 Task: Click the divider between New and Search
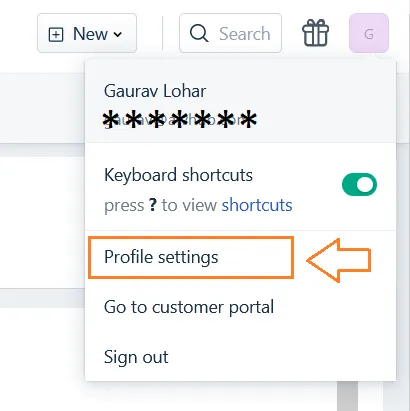[x=163, y=33]
